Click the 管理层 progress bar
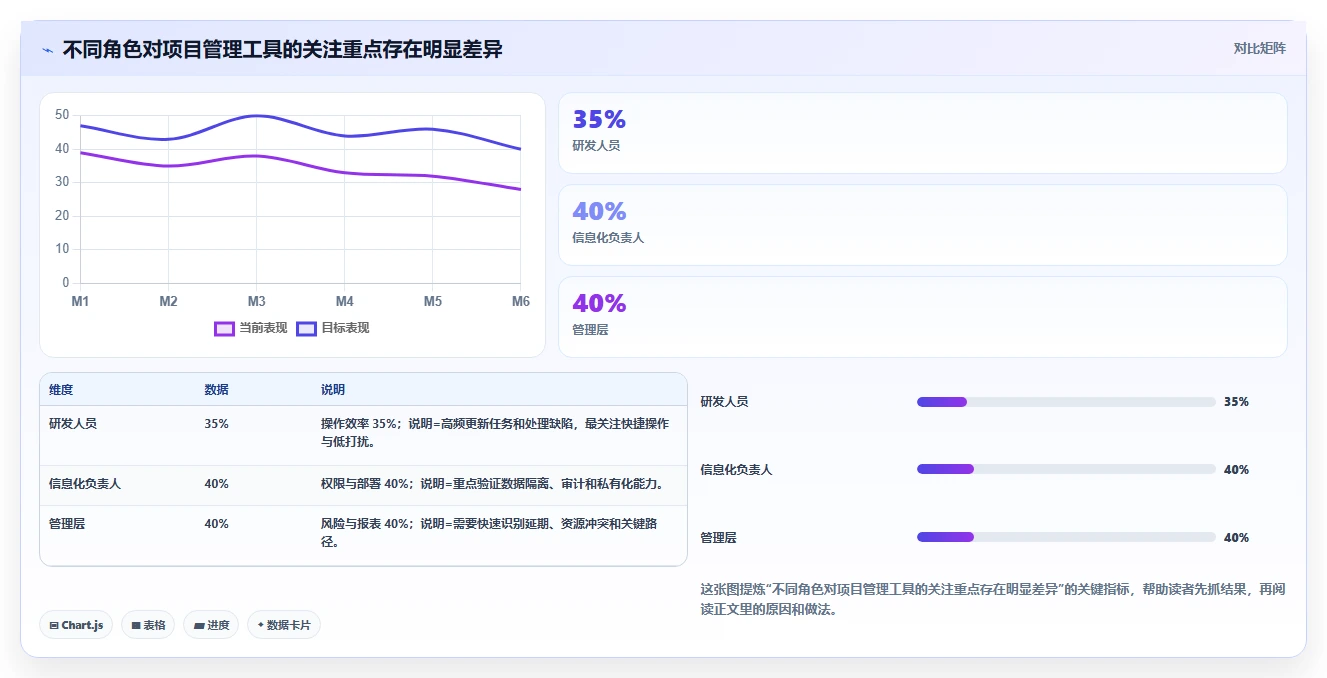The image size is (1327, 678). [x=1066, y=537]
